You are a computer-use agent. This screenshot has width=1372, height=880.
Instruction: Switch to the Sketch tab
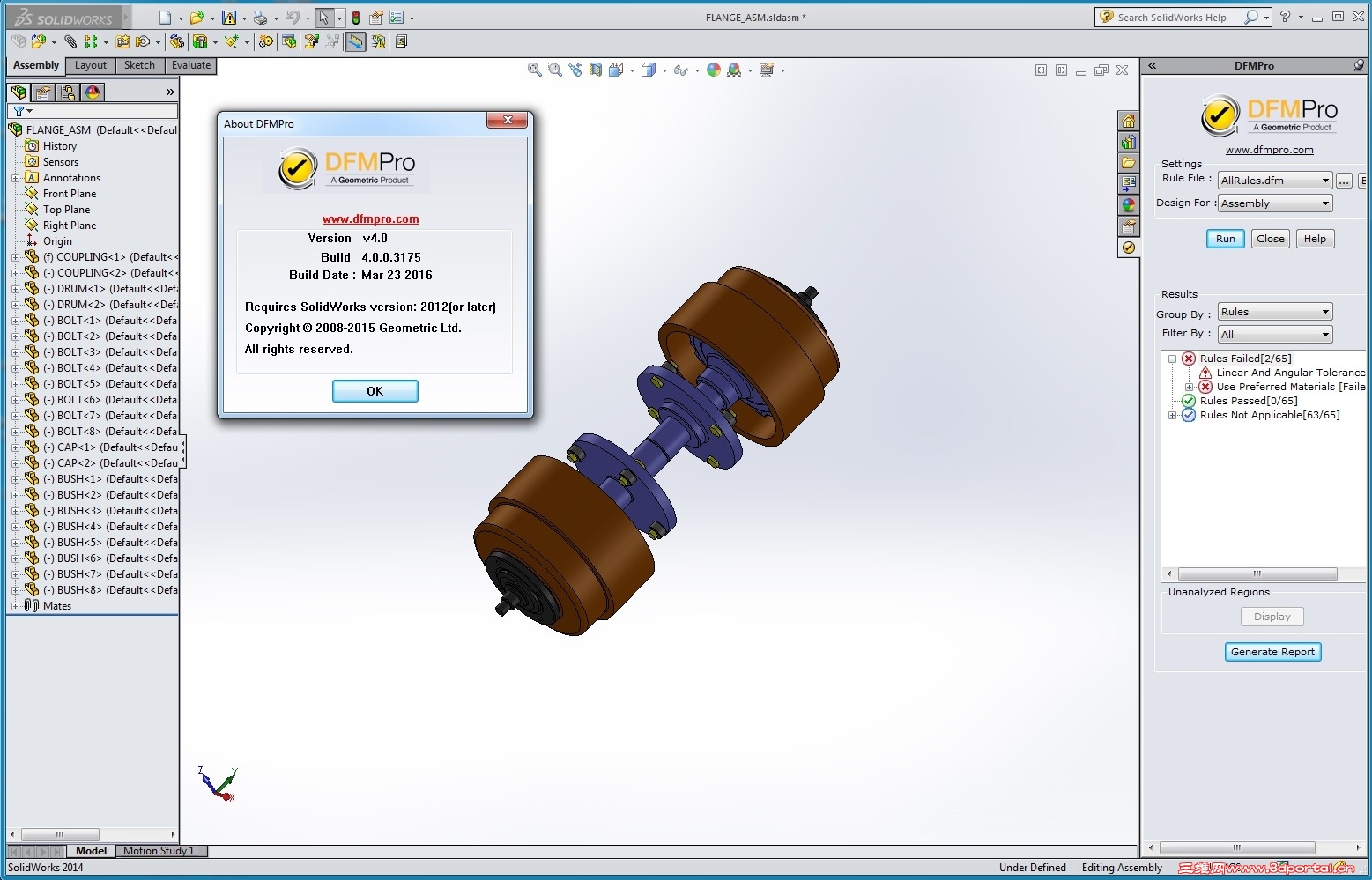click(139, 66)
